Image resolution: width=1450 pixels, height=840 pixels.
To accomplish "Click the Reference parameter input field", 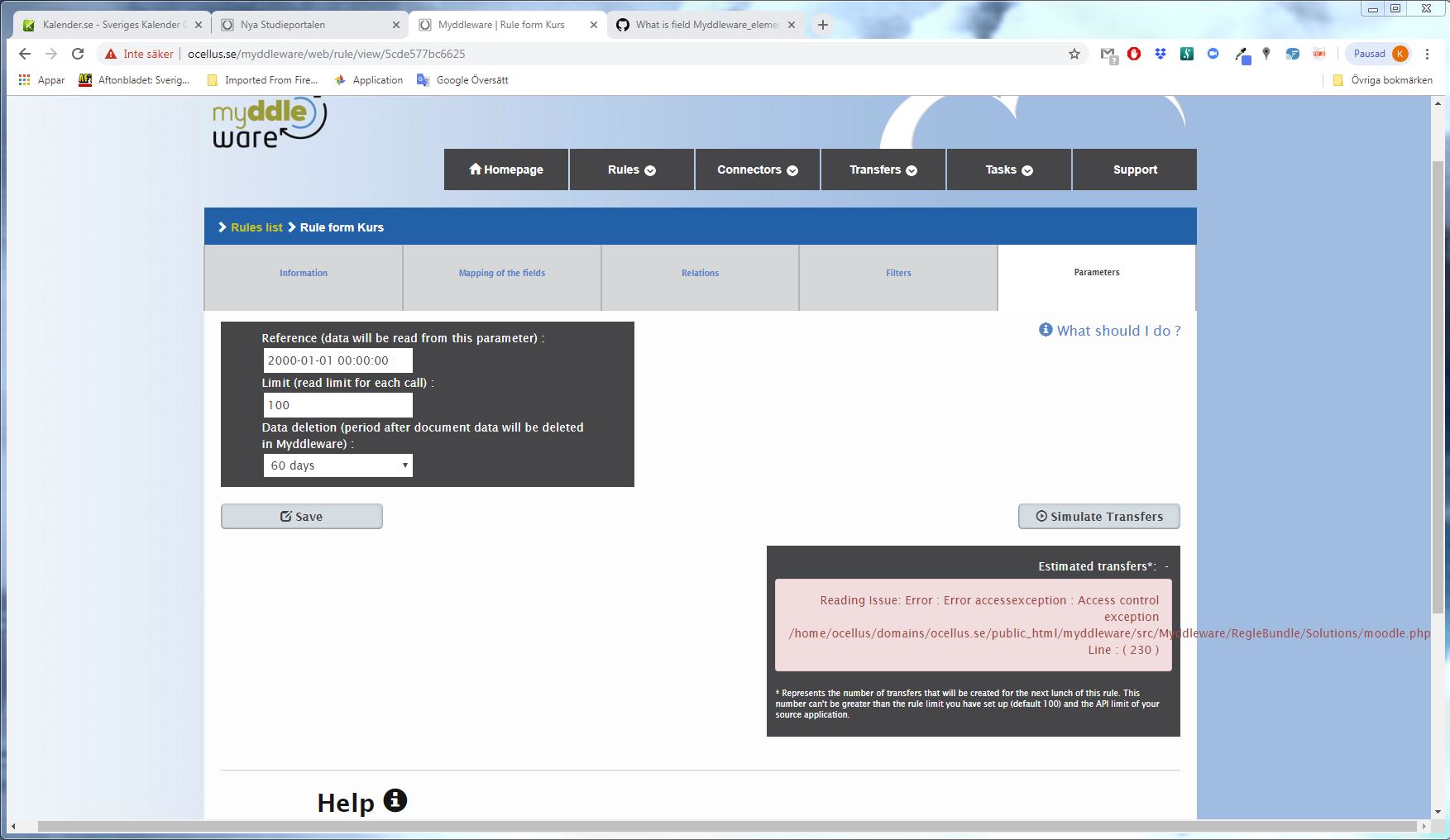I will [337, 360].
